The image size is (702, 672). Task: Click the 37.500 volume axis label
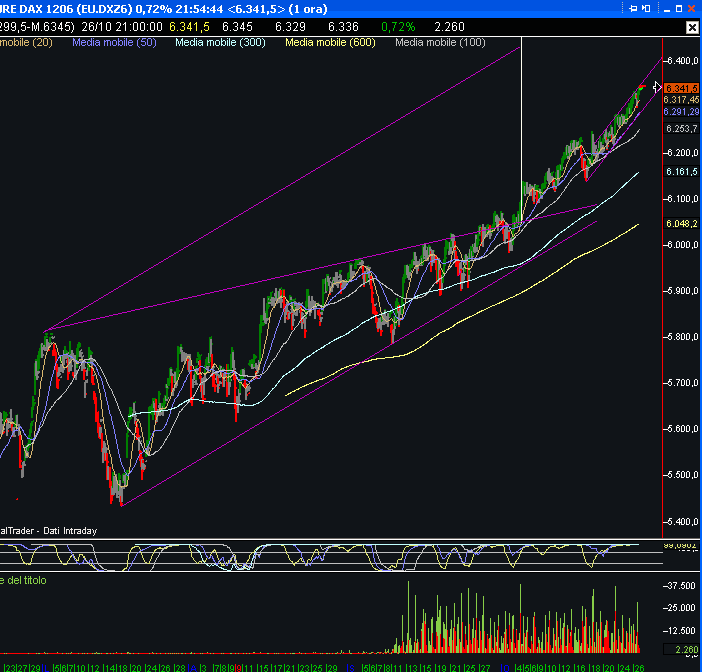(682, 586)
